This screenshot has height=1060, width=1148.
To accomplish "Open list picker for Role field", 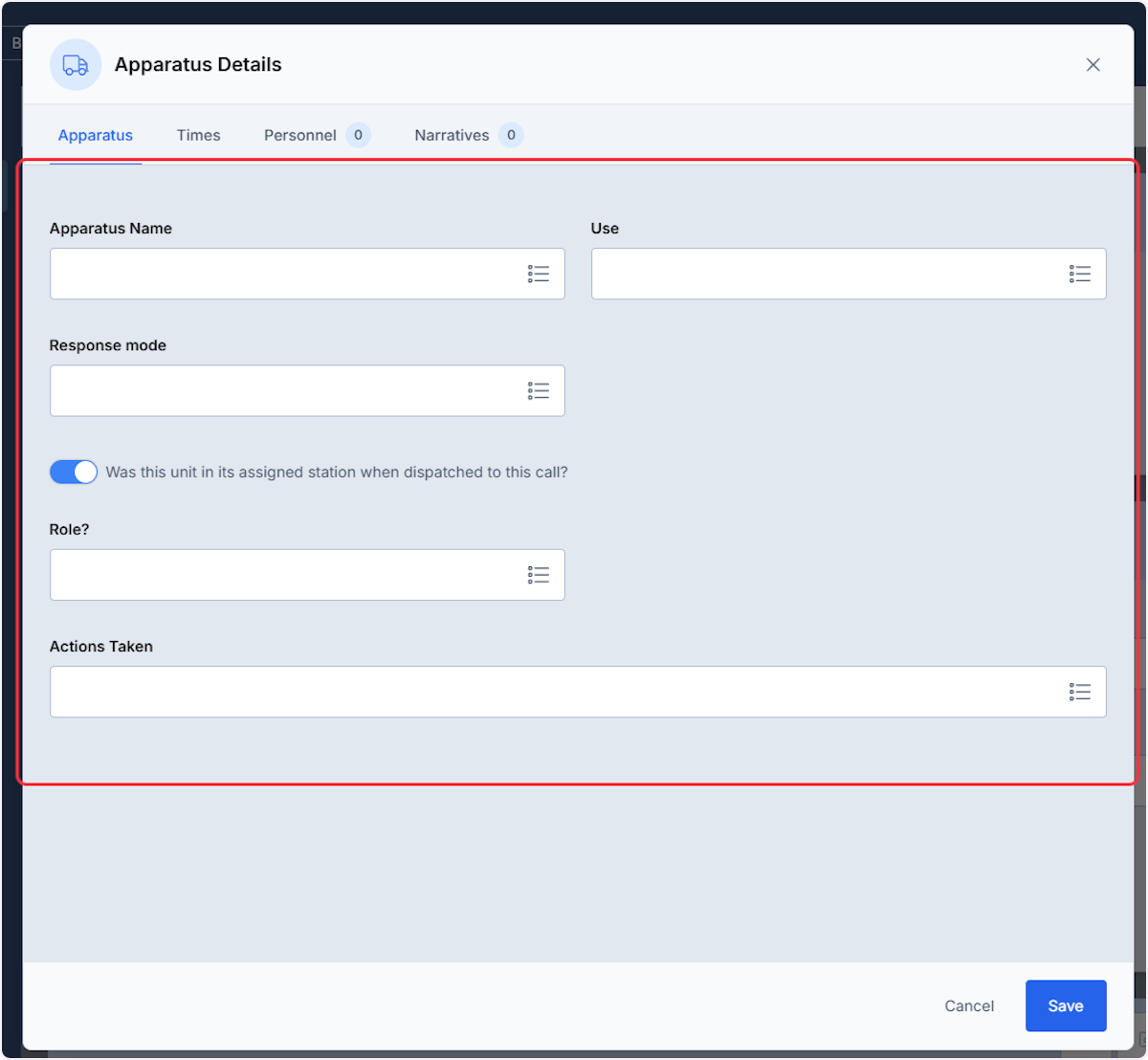I will [x=539, y=575].
